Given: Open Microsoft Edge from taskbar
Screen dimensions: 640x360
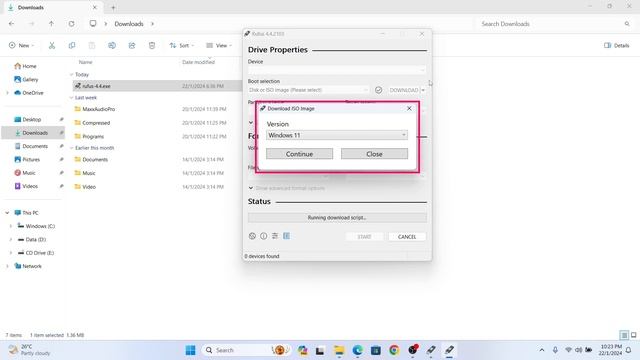Looking at the screenshot, I should click(358, 350).
